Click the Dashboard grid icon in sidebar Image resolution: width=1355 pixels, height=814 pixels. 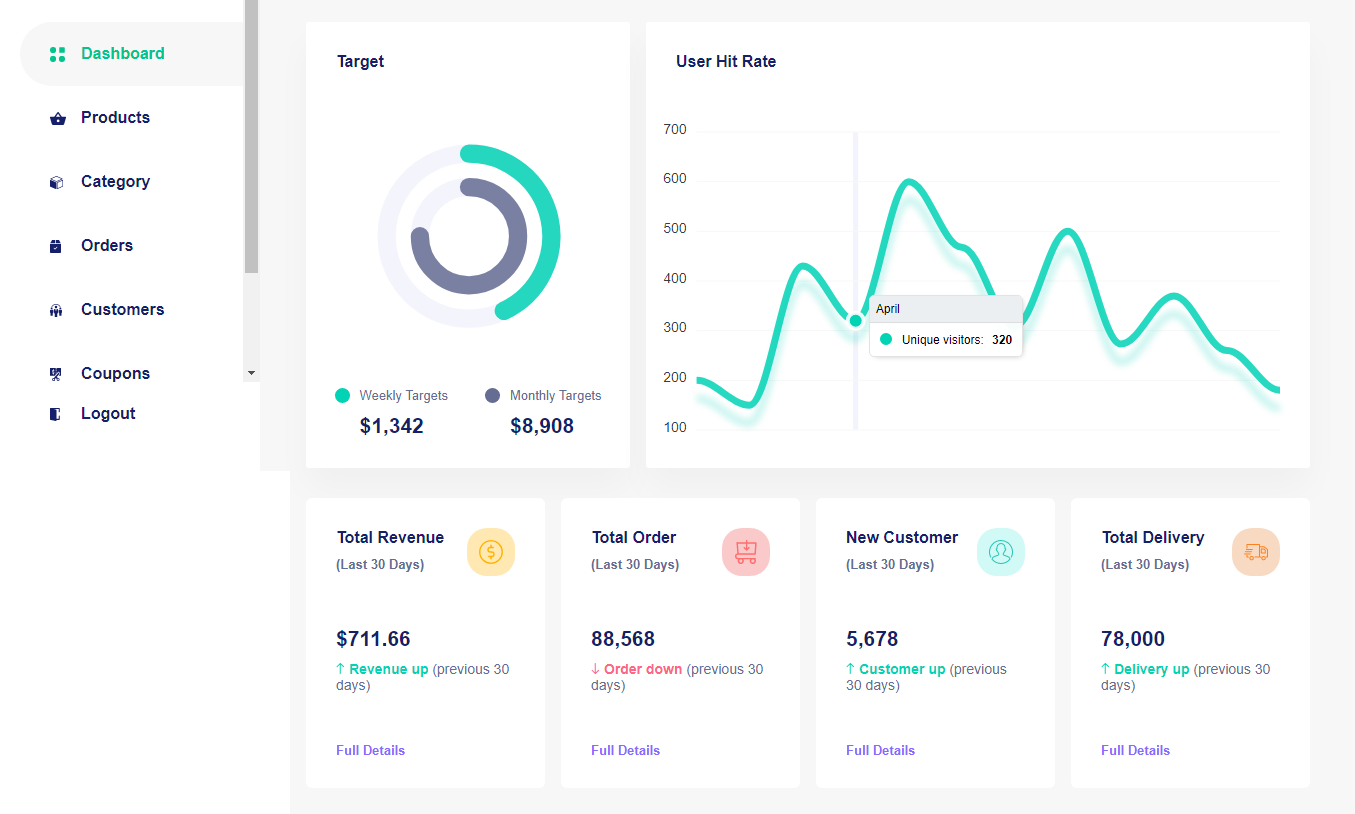pos(57,54)
